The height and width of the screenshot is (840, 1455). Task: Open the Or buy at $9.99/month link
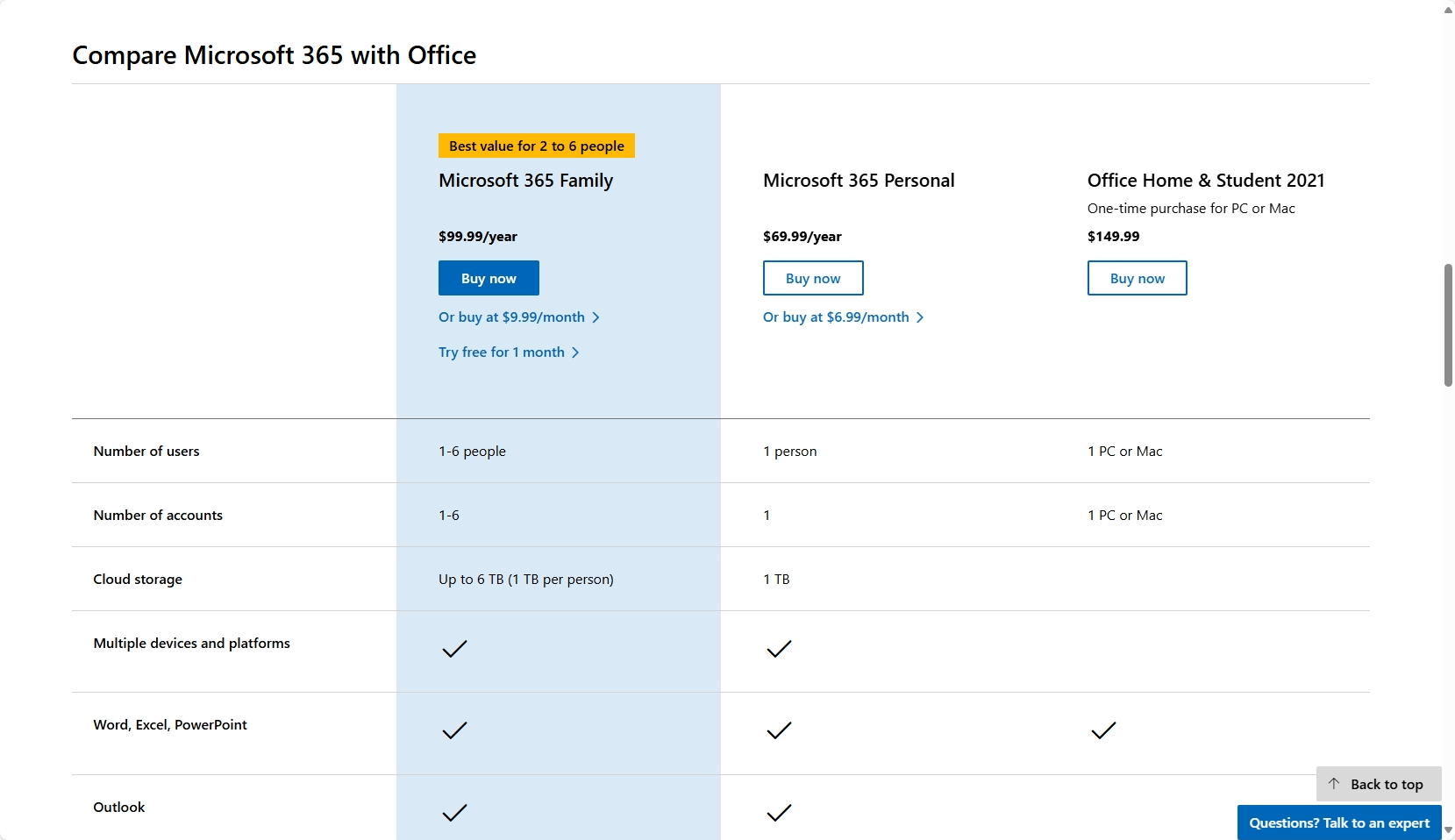click(511, 317)
